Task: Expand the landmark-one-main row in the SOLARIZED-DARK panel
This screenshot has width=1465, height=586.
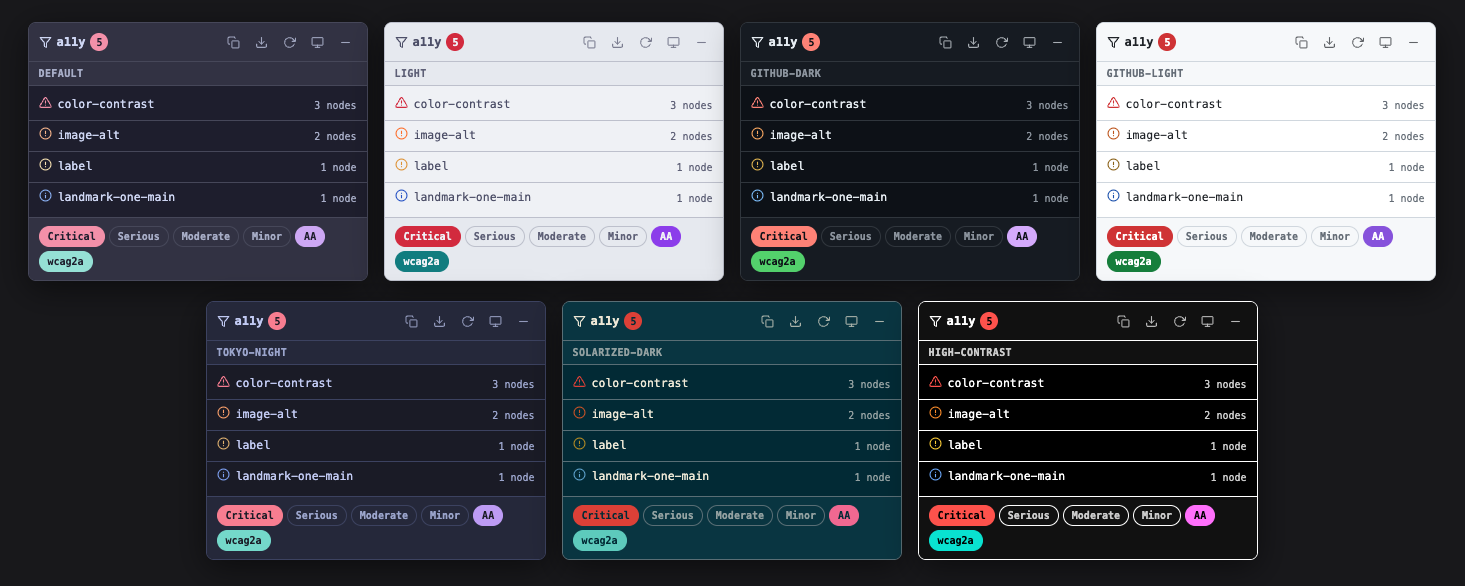Action: [x=732, y=476]
